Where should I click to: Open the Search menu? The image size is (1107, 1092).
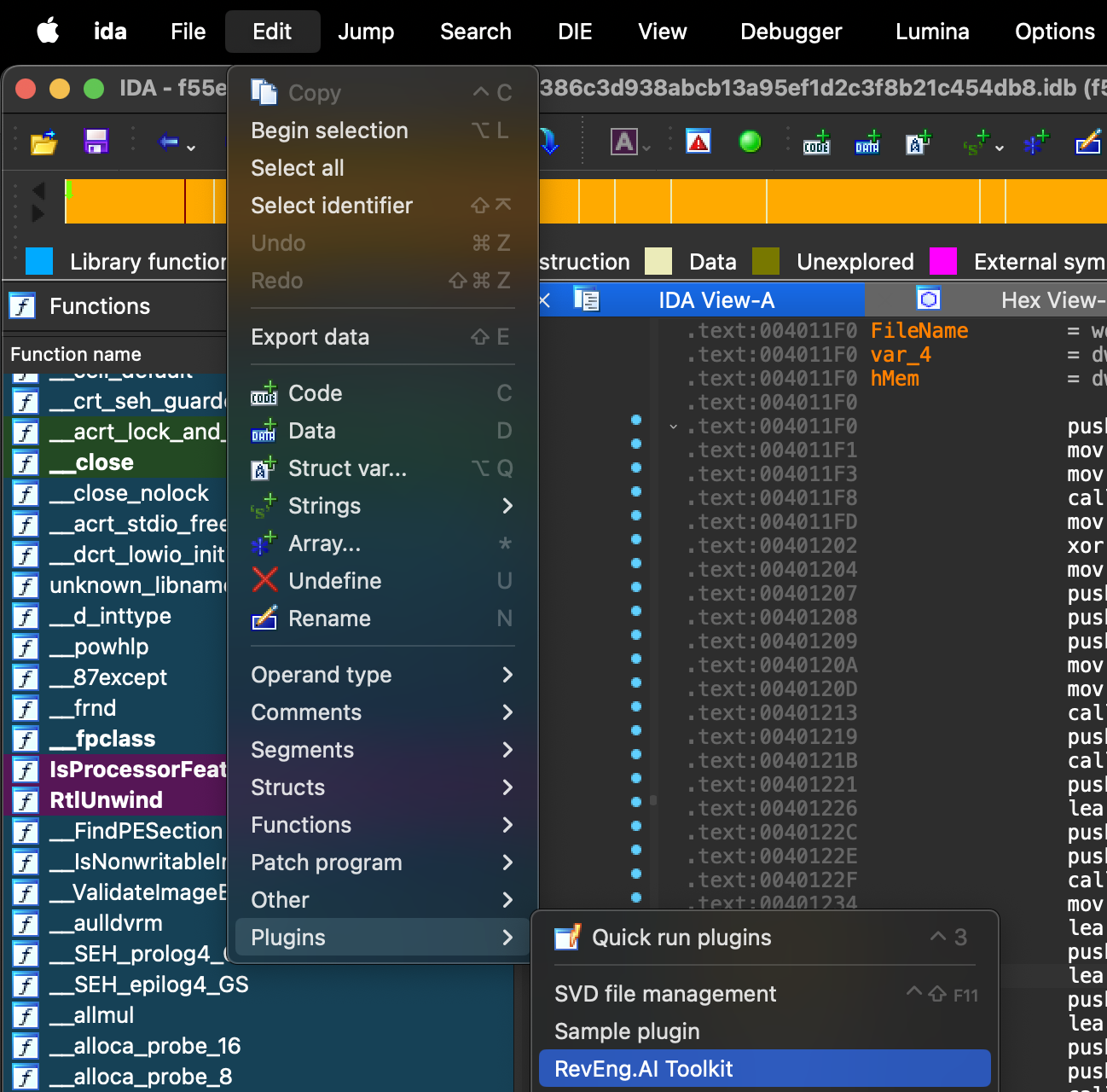[476, 32]
